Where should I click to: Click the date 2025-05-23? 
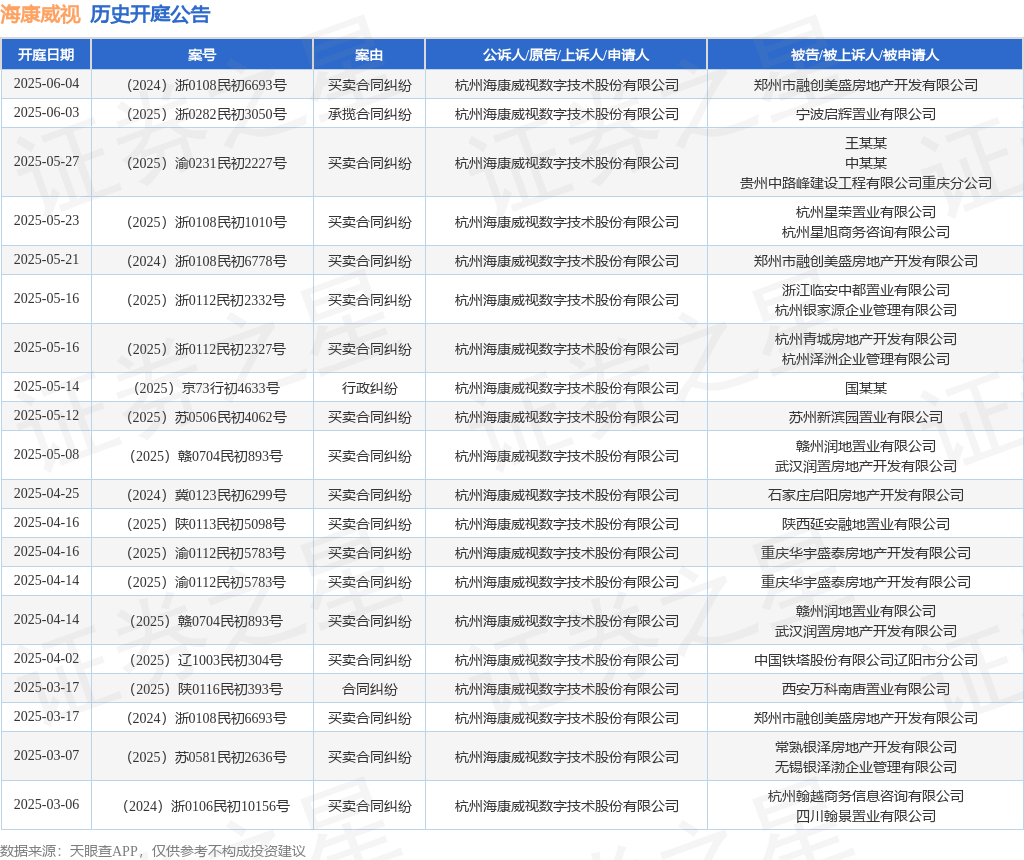point(46,220)
